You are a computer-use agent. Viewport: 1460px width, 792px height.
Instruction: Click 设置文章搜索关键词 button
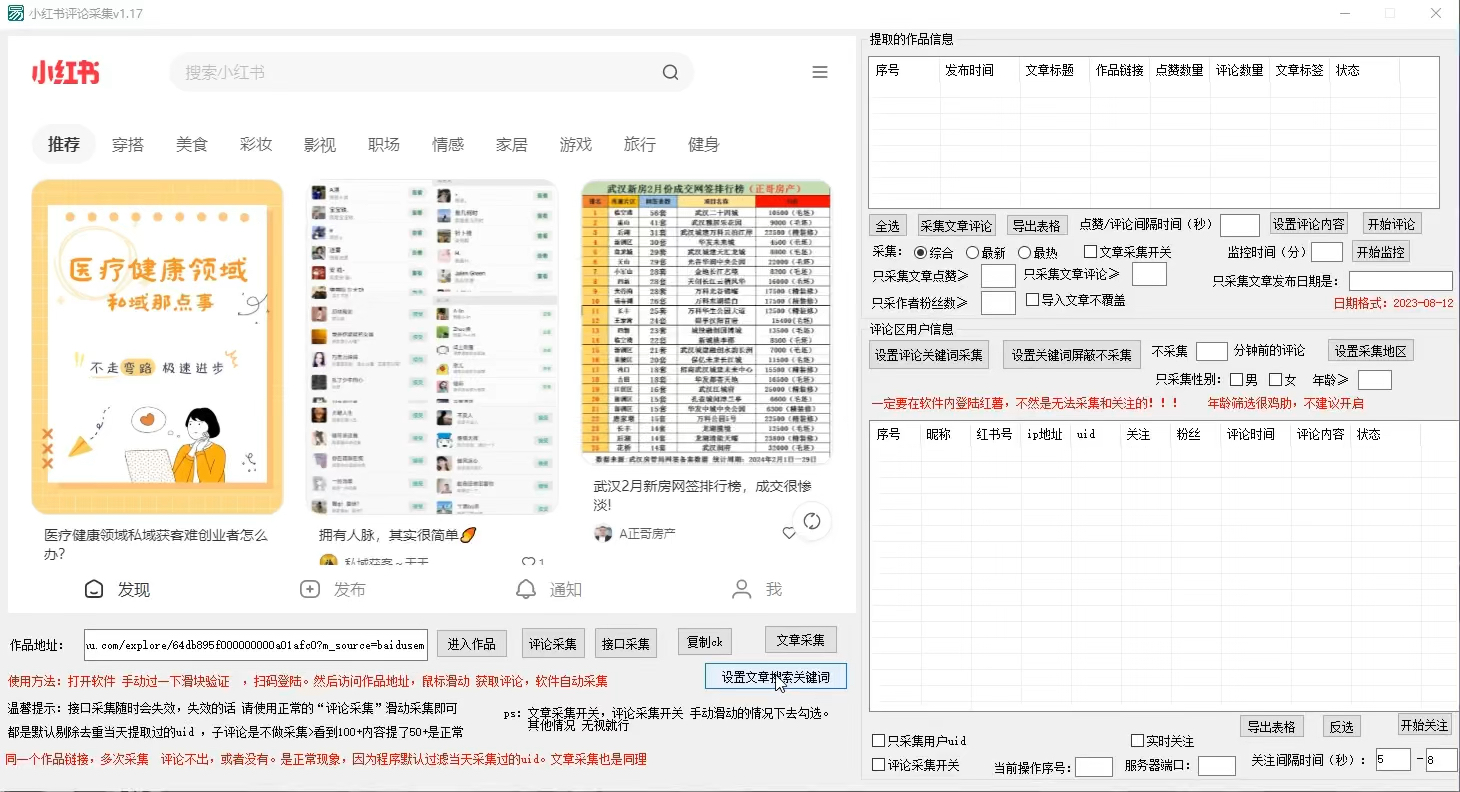(x=776, y=676)
